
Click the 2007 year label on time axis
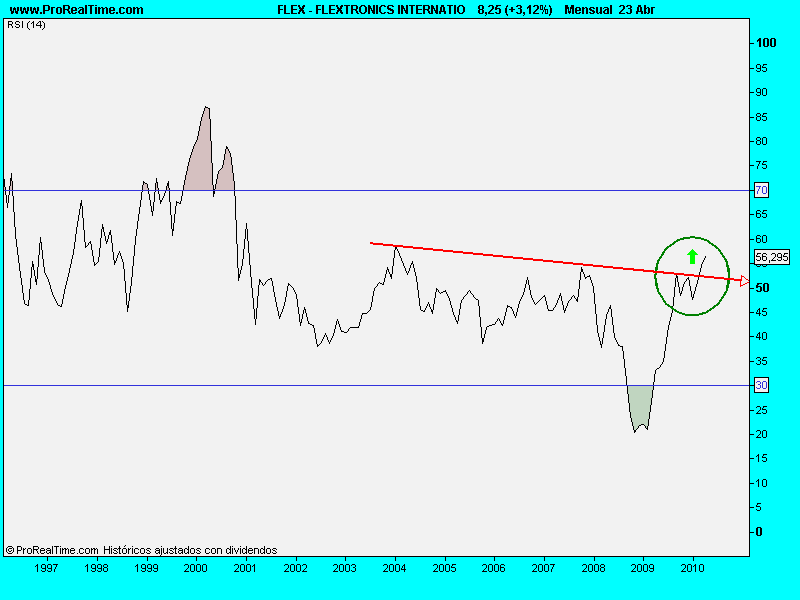(x=543, y=568)
